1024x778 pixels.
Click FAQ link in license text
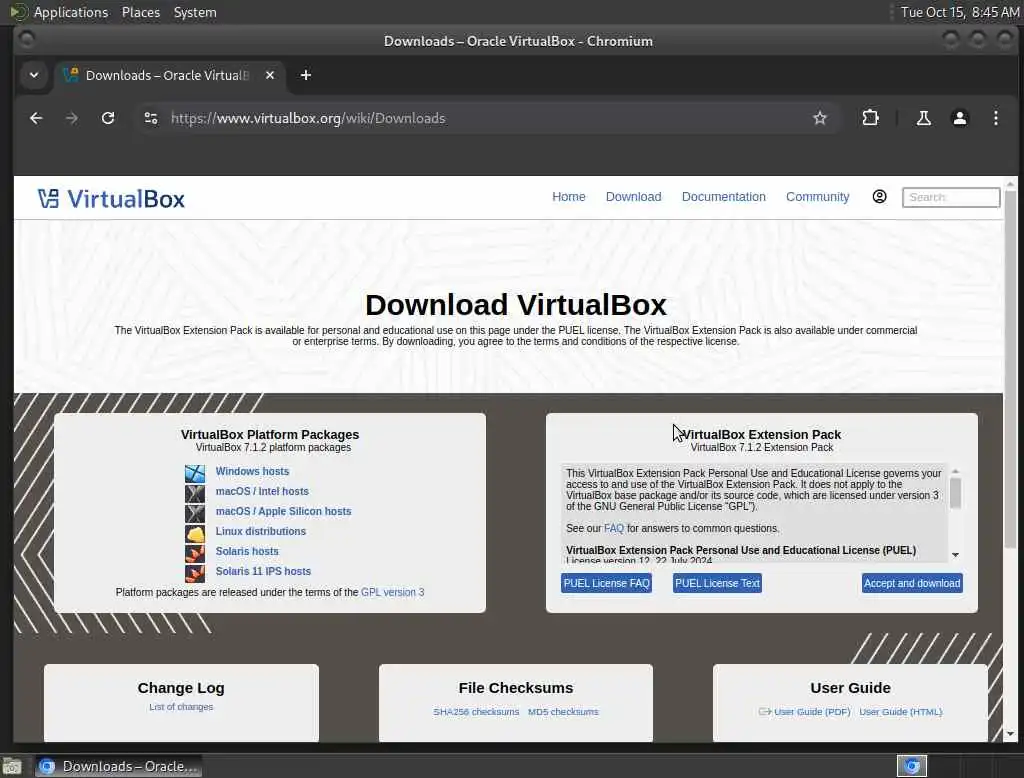[614, 528]
